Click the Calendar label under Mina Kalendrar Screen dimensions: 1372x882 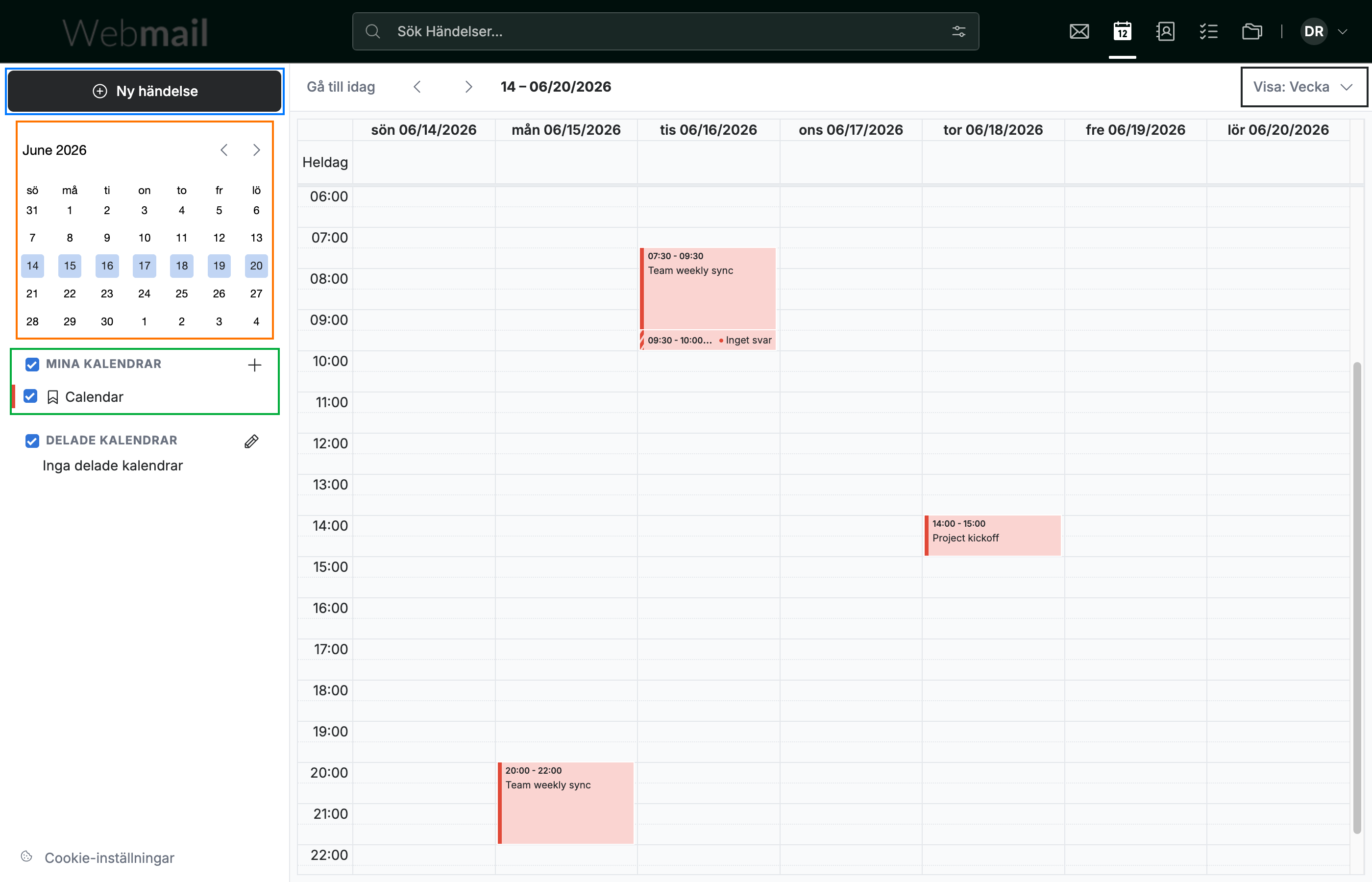point(95,397)
